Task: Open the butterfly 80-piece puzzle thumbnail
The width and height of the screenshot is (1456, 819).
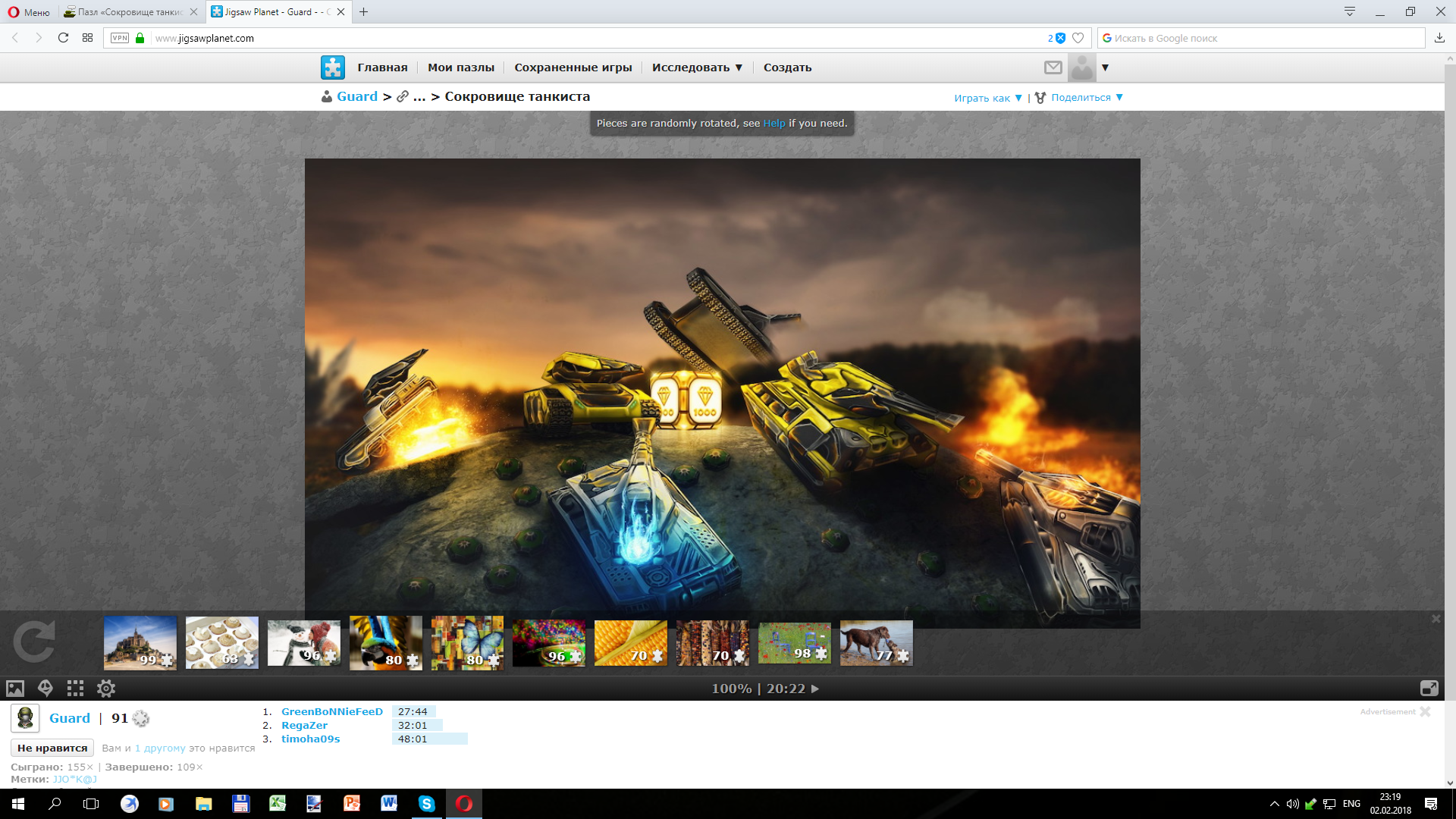Action: (x=467, y=642)
